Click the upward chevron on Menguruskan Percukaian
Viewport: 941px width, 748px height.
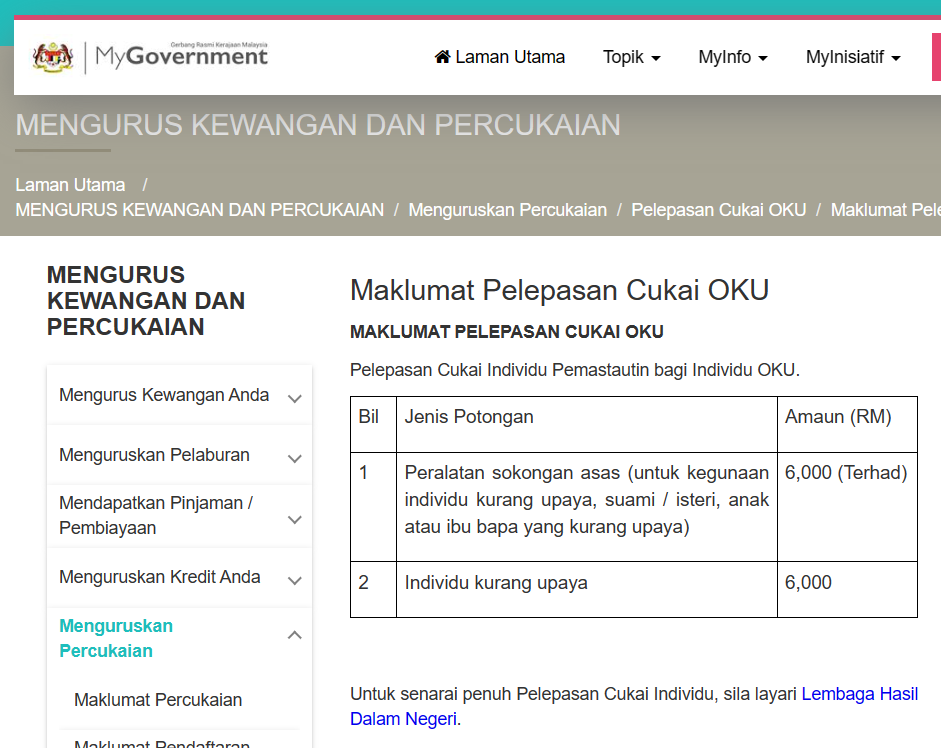click(x=294, y=634)
